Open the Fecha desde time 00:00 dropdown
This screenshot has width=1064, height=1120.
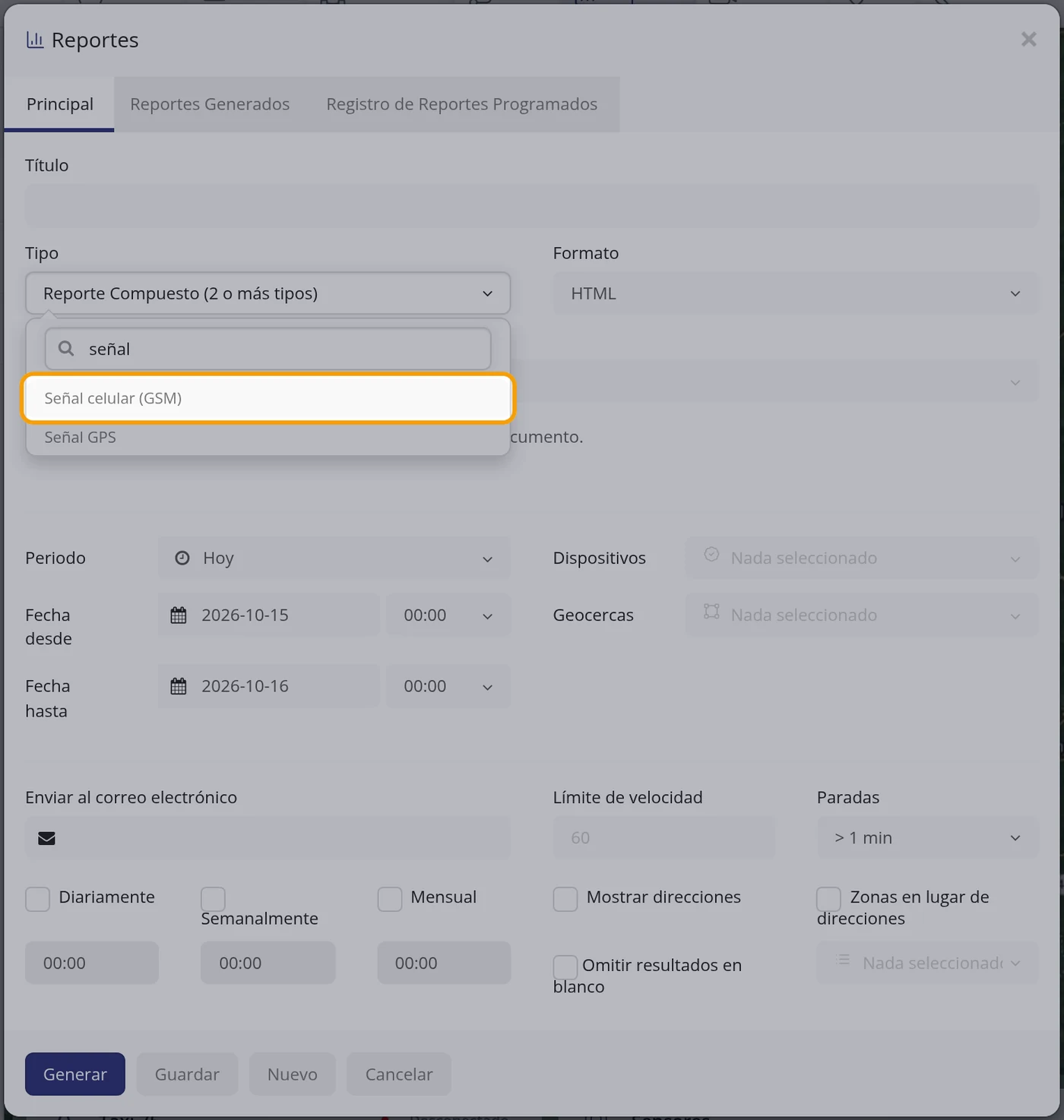[x=448, y=615]
